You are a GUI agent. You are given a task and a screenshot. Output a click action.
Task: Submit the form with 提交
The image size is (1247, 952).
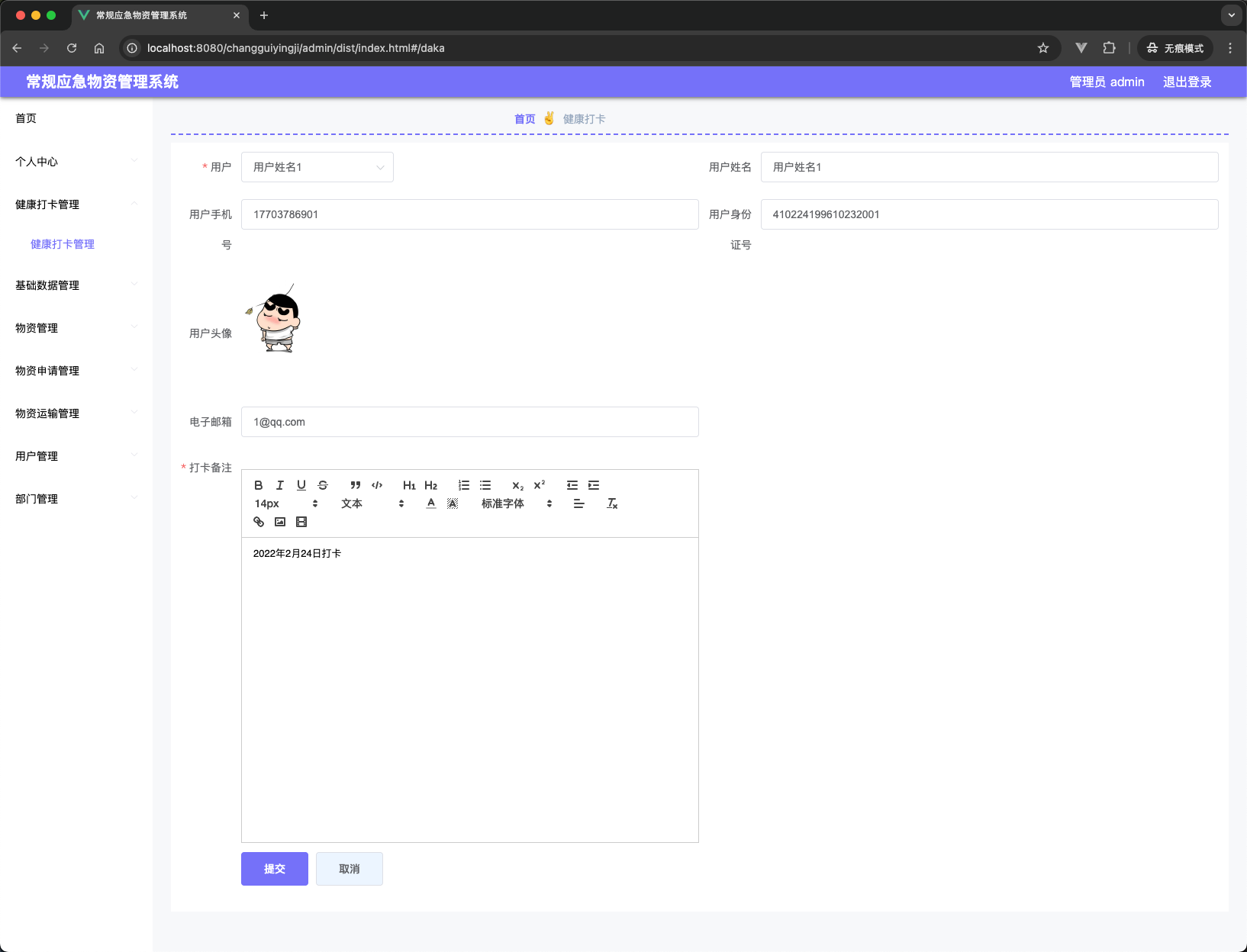[275, 869]
